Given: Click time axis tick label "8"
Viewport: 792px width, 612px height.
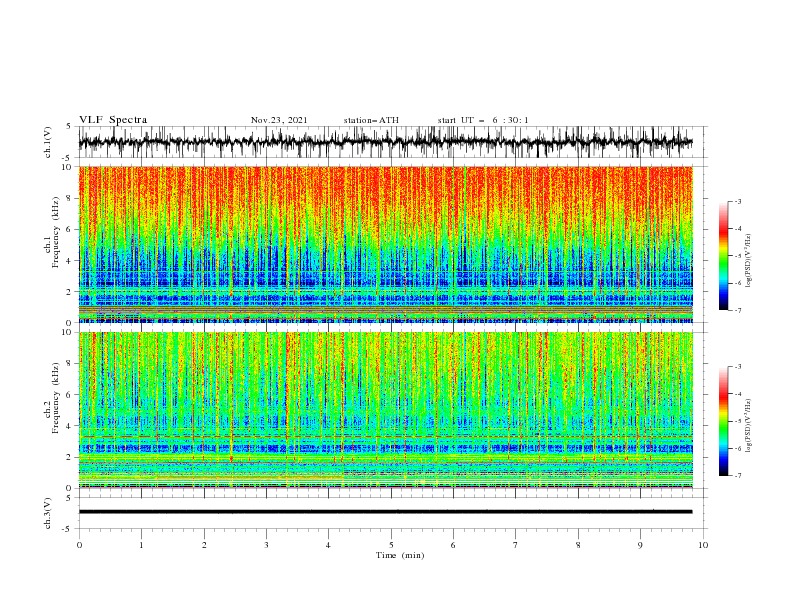Looking at the screenshot, I should [578, 545].
